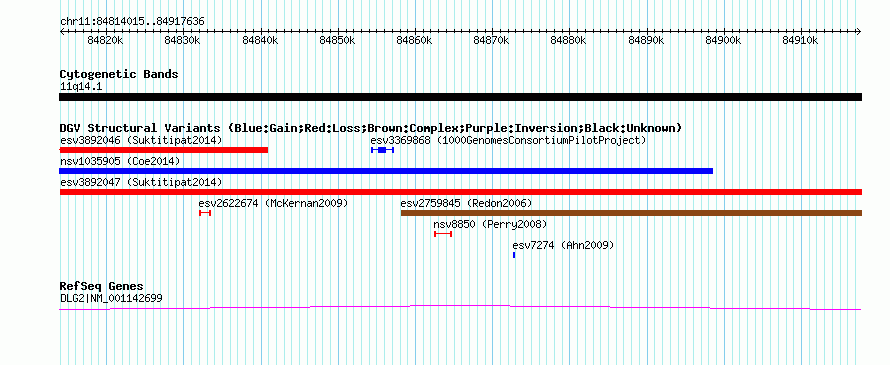The width and height of the screenshot is (890, 365).
Task: Click the black 11q14.1 cytogenetic band bar
Action: pyautogui.click(x=461, y=97)
